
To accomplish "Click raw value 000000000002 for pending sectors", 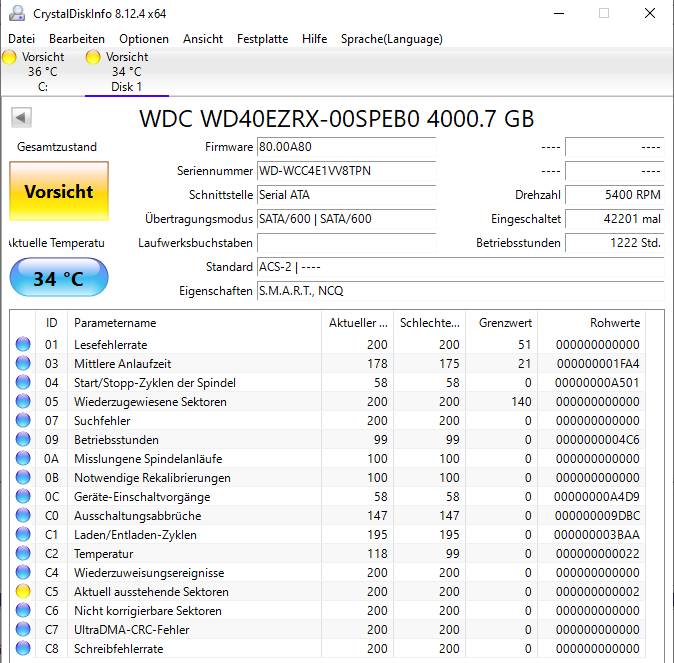I will pos(597,592).
